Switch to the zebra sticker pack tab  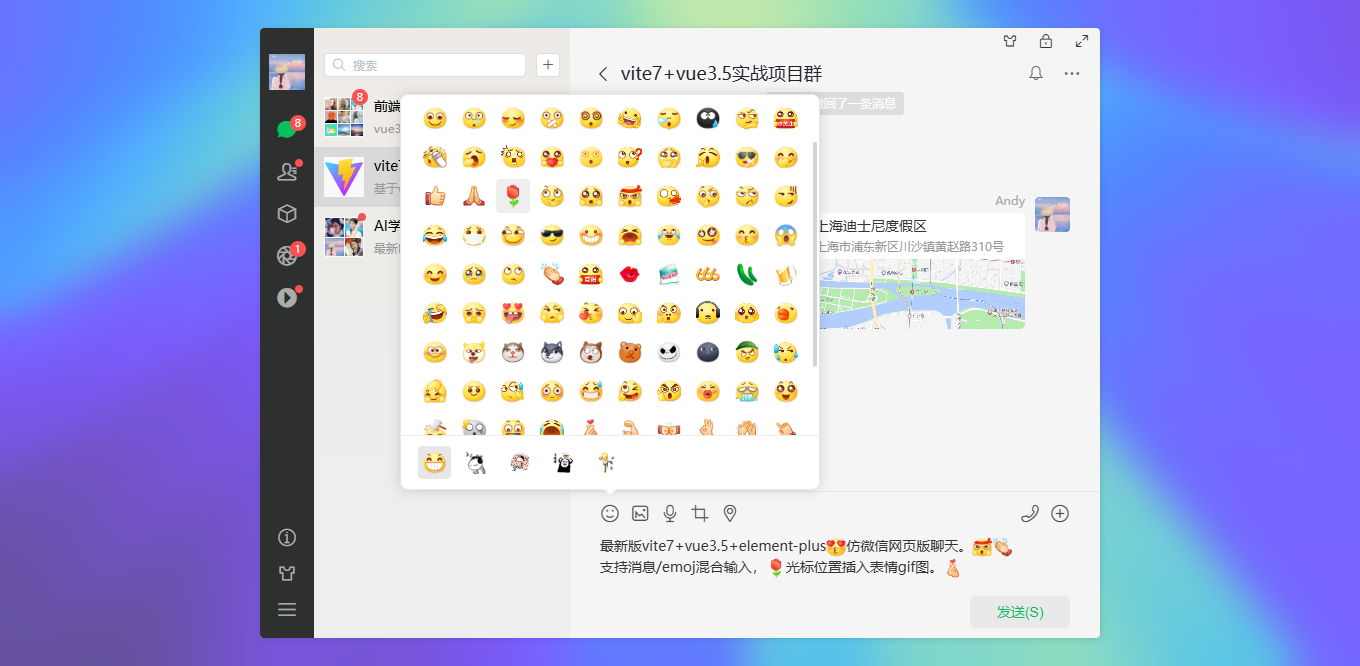476,462
